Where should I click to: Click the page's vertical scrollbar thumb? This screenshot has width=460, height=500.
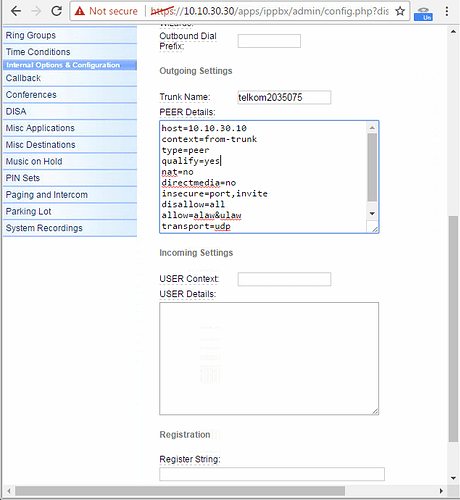pos(453,329)
